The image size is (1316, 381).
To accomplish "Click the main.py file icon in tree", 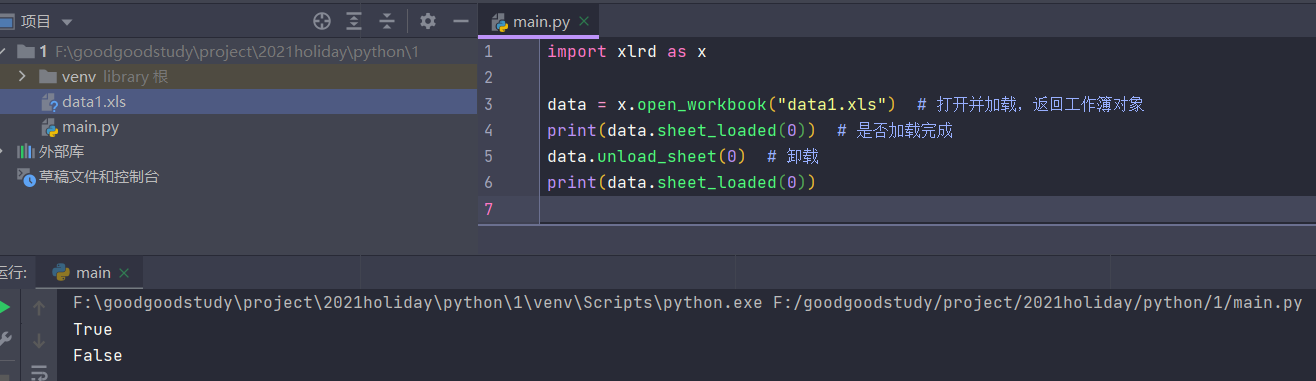I will pyautogui.click(x=49, y=127).
